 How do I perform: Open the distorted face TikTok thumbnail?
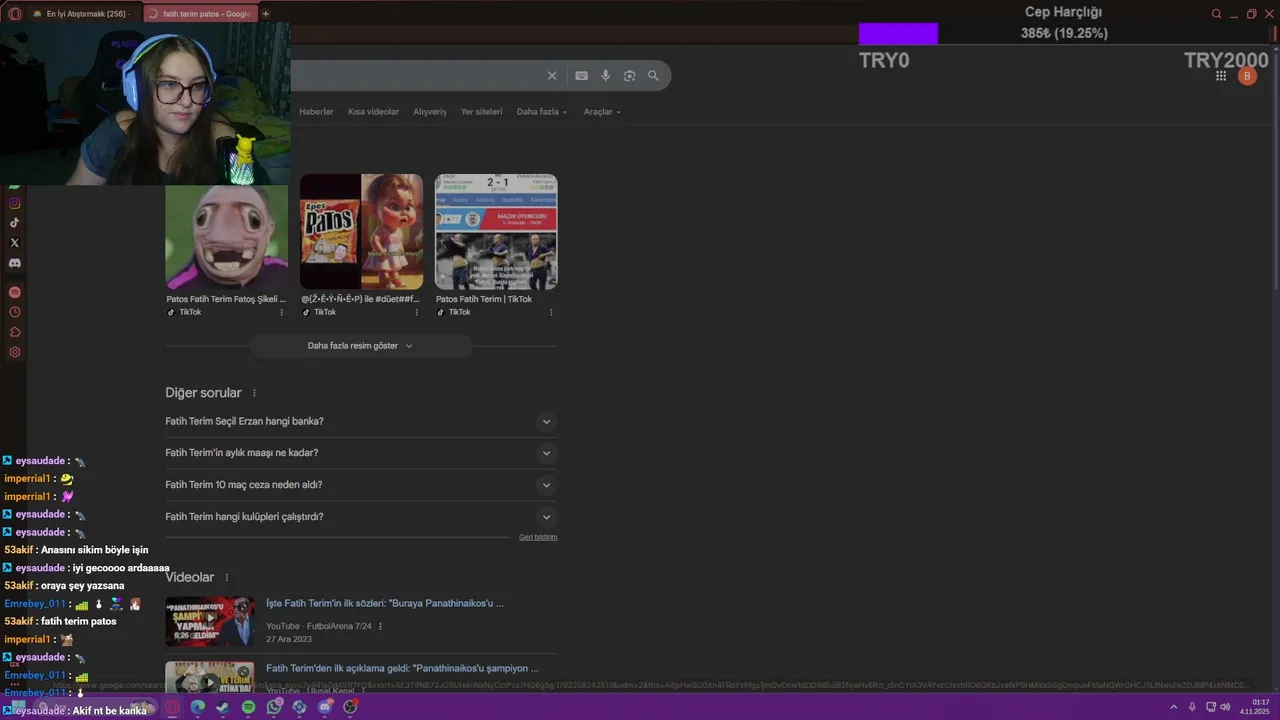pyautogui.click(x=226, y=237)
